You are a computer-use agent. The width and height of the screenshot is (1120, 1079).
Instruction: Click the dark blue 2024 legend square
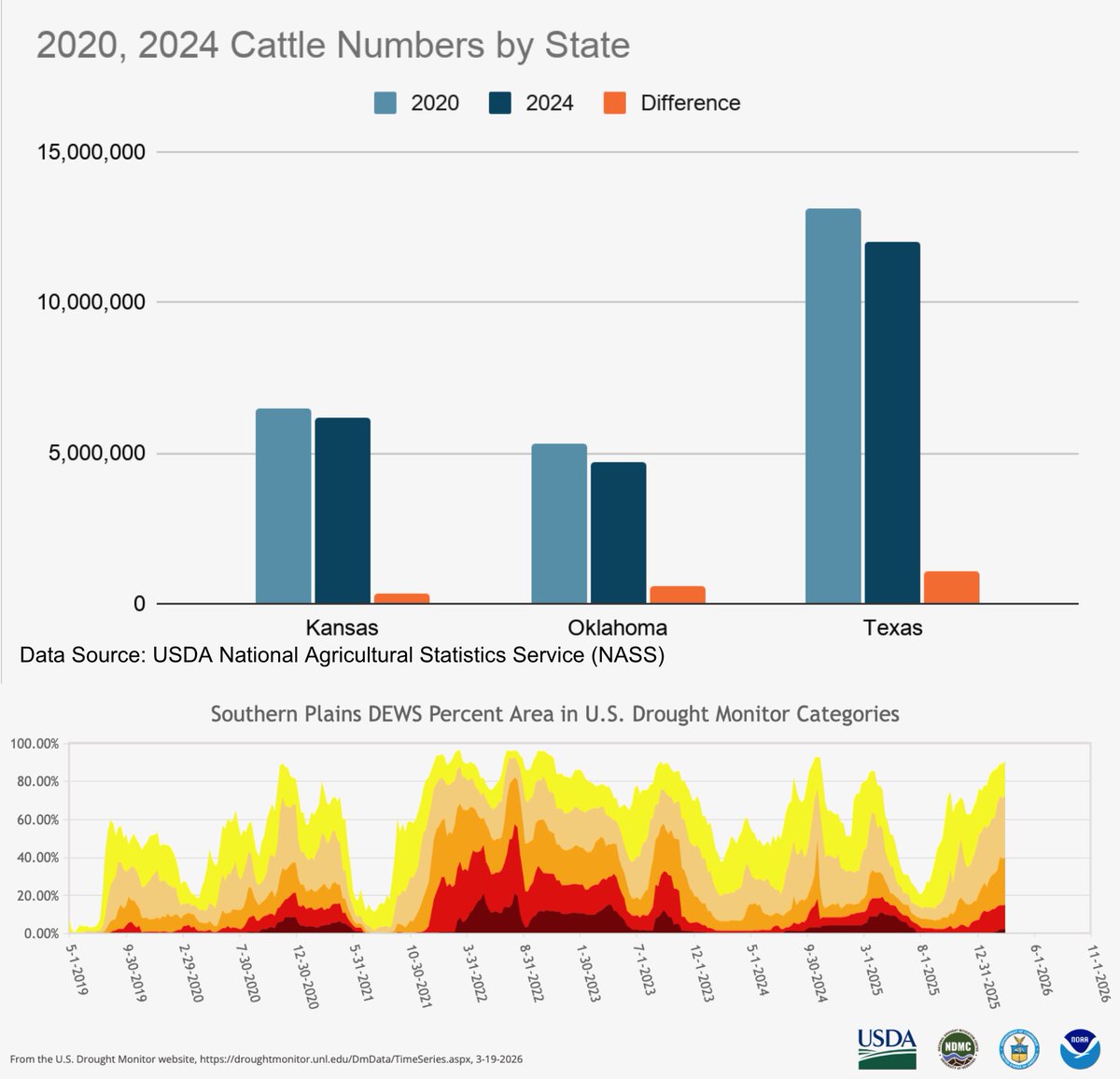tap(498, 102)
